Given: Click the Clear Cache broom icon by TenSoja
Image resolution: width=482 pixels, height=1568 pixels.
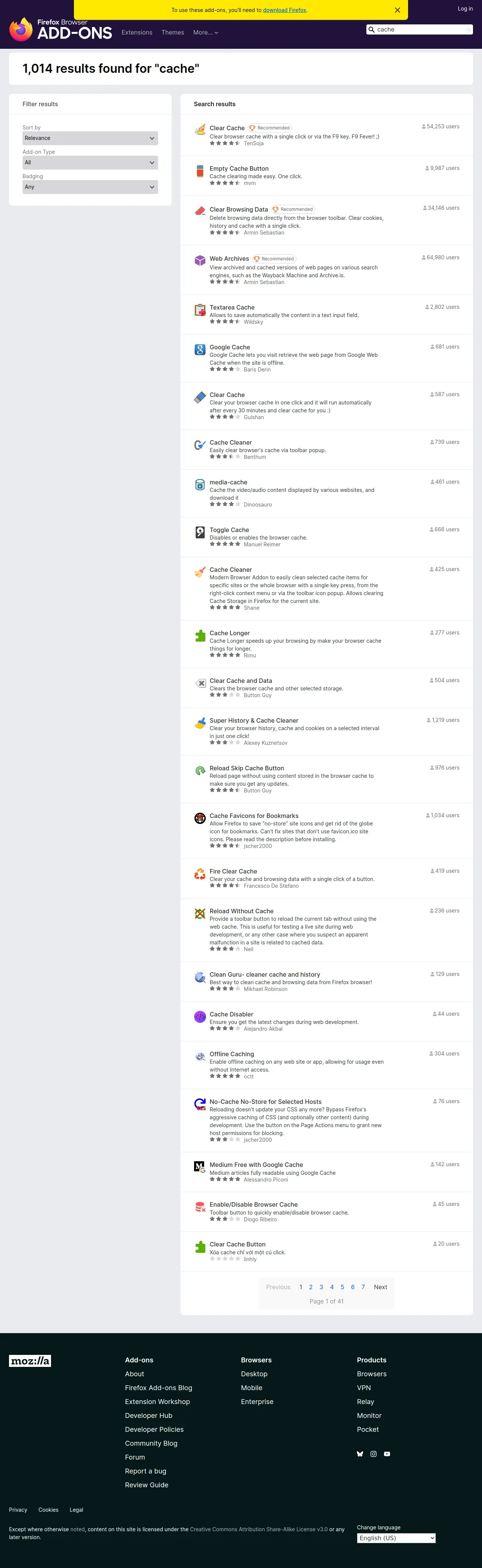Looking at the screenshot, I should coord(200,130).
